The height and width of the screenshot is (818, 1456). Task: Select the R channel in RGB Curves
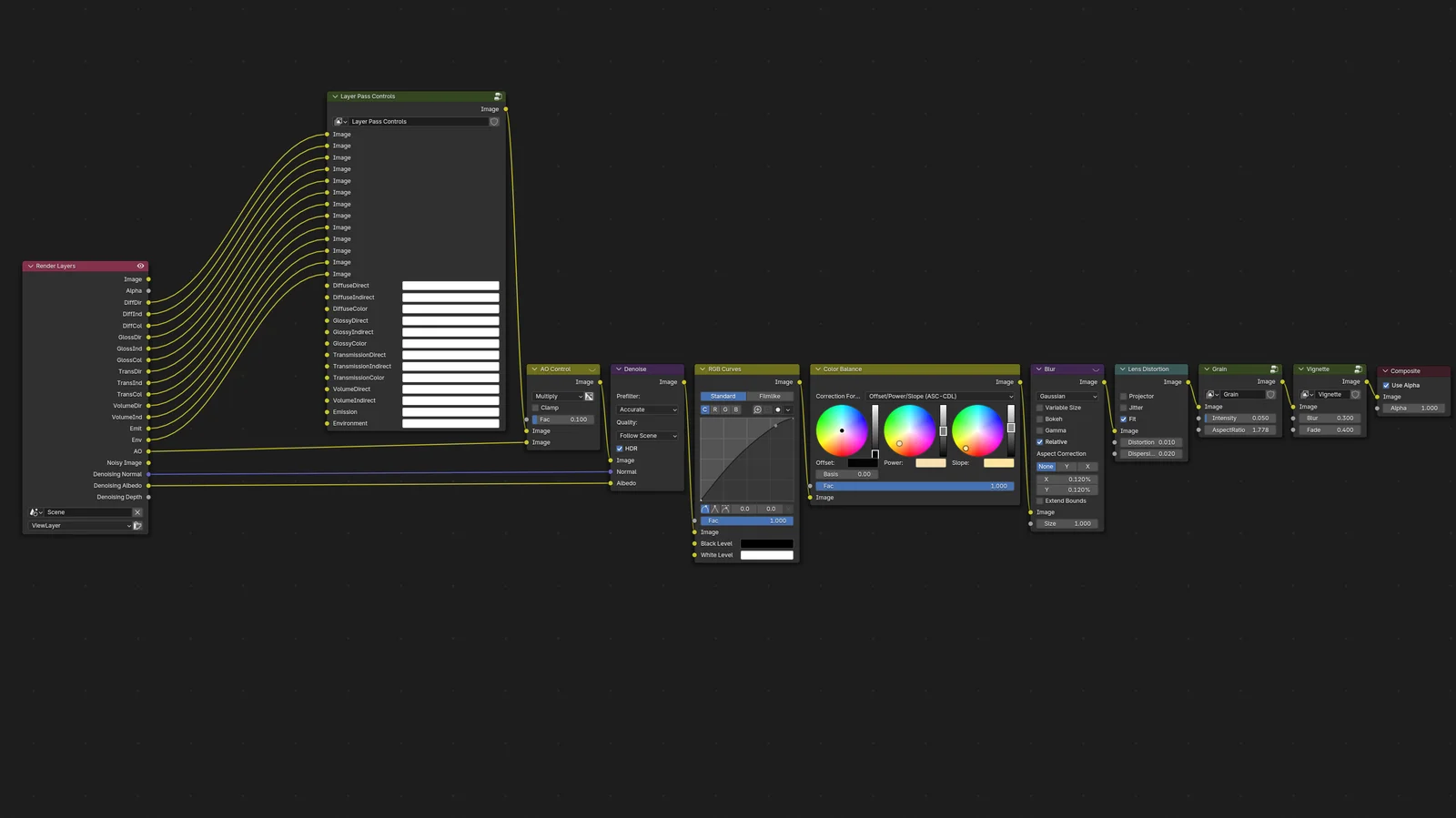pyautogui.click(x=715, y=409)
